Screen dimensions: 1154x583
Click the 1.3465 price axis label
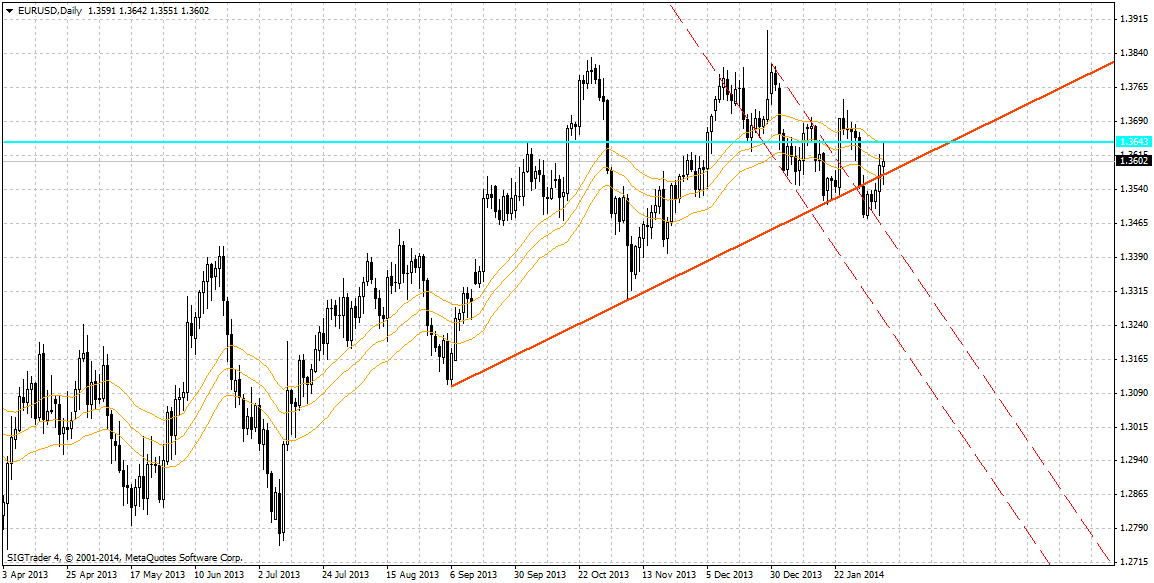[x=1136, y=223]
